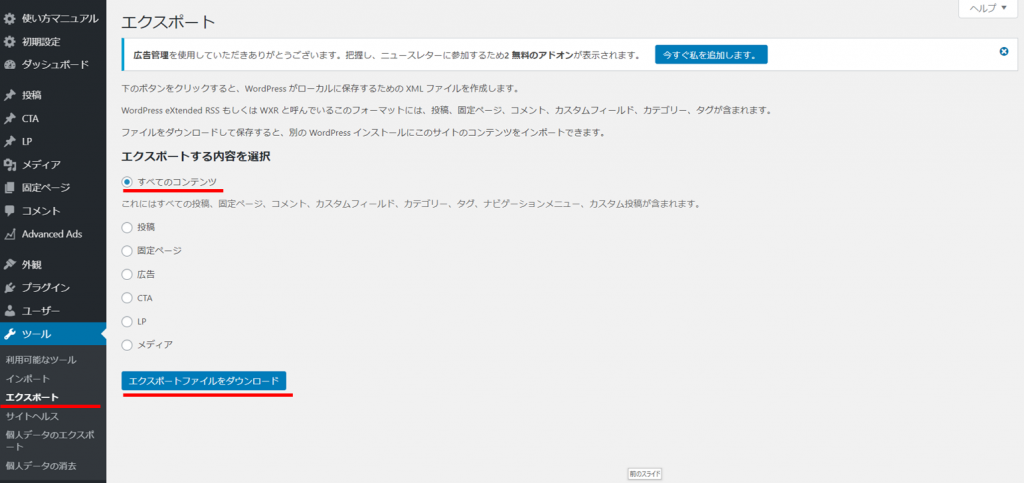Choose the 固定ページ radio option

tap(127, 250)
